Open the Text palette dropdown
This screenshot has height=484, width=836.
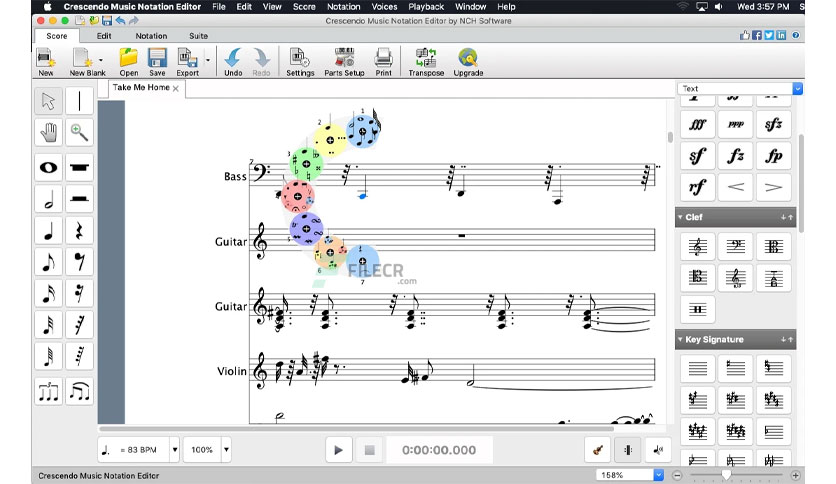(798, 88)
